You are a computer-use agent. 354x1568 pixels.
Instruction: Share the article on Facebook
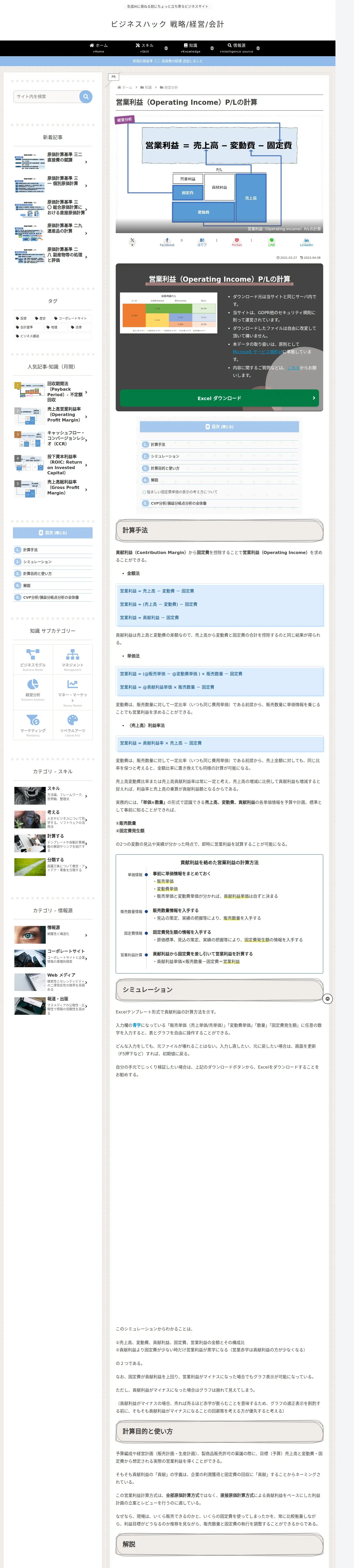pos(167,242)
